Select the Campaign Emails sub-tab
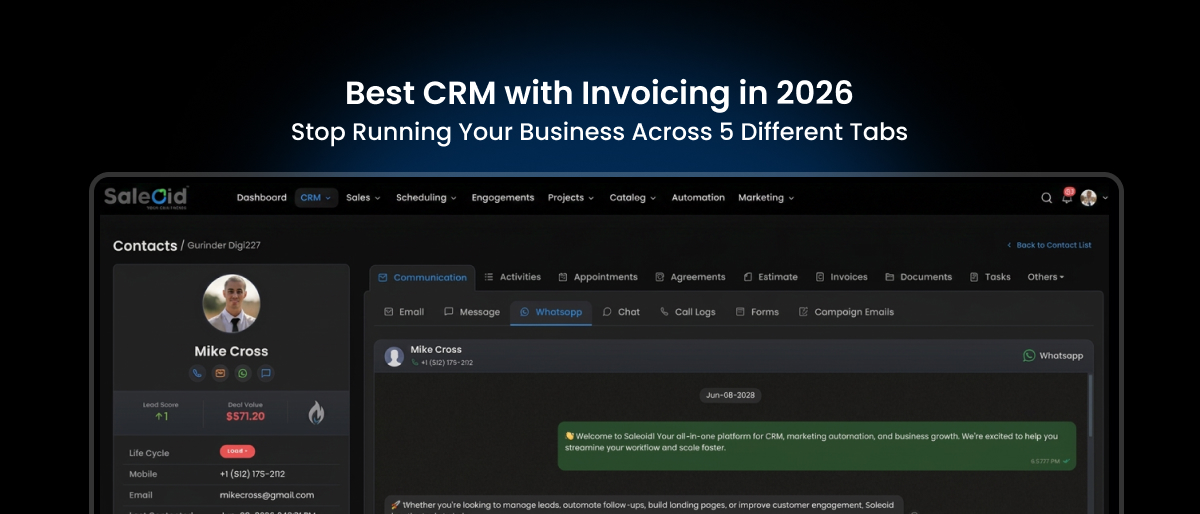This screenshot has width=1200, height=514. 846,312
